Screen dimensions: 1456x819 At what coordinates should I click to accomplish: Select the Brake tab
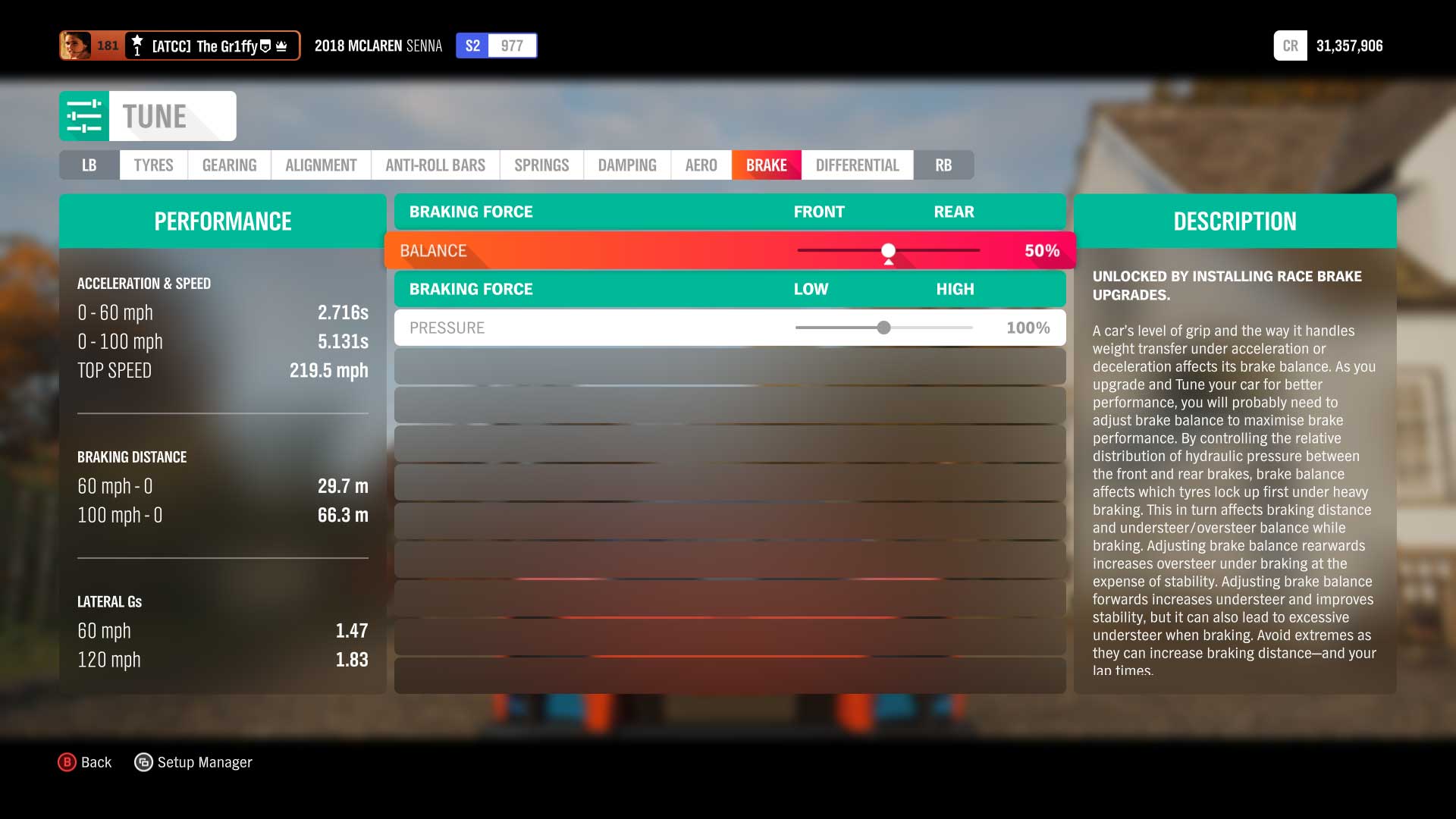(x=766, y=165)
